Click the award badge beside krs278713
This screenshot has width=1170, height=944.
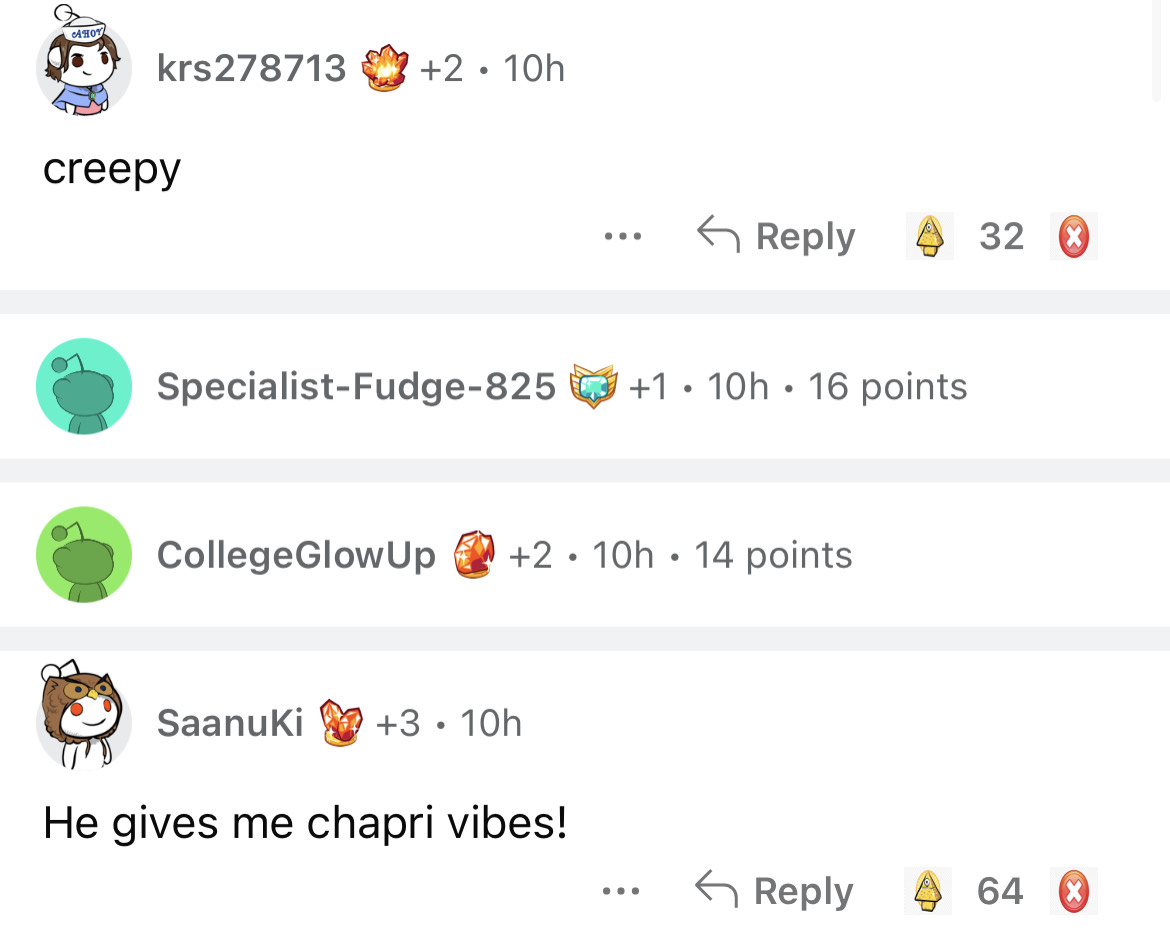tap(386, 69)
